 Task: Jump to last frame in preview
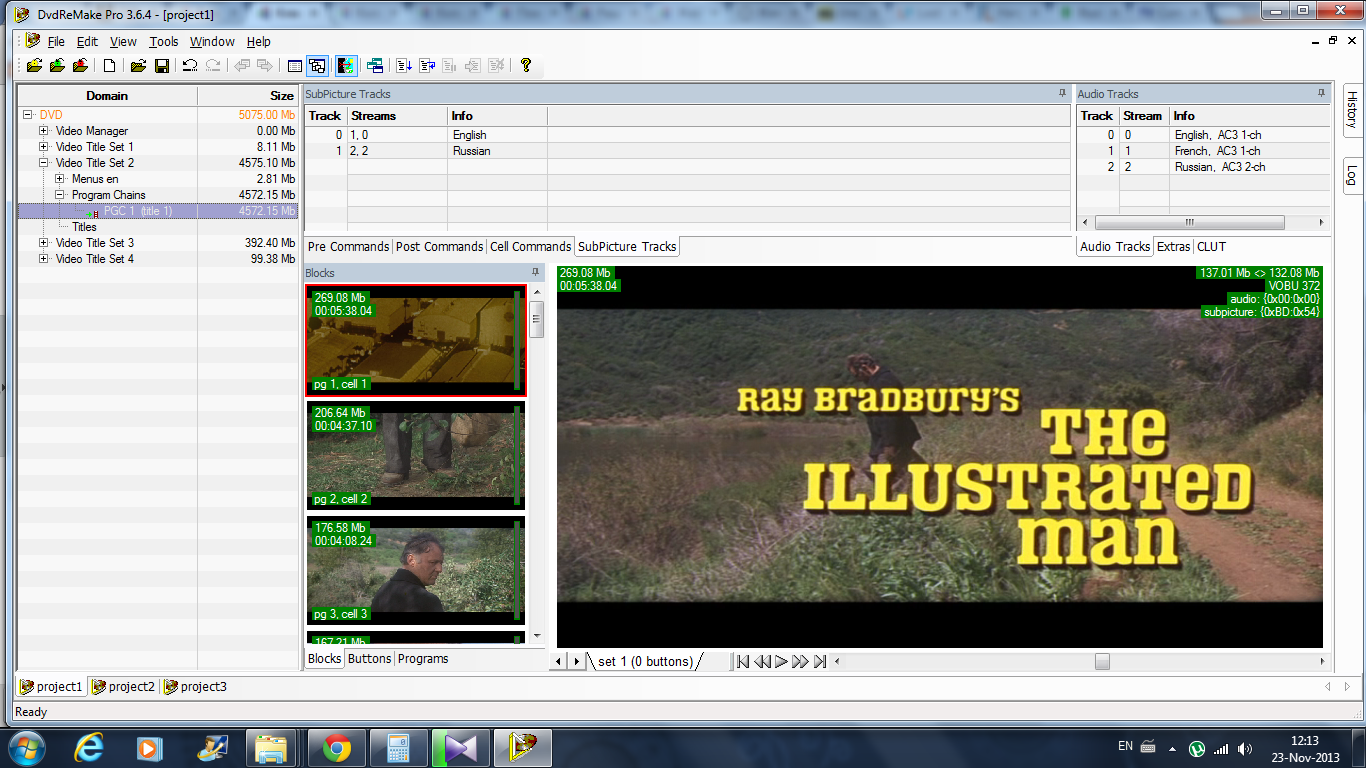click(x=820, y=661)
